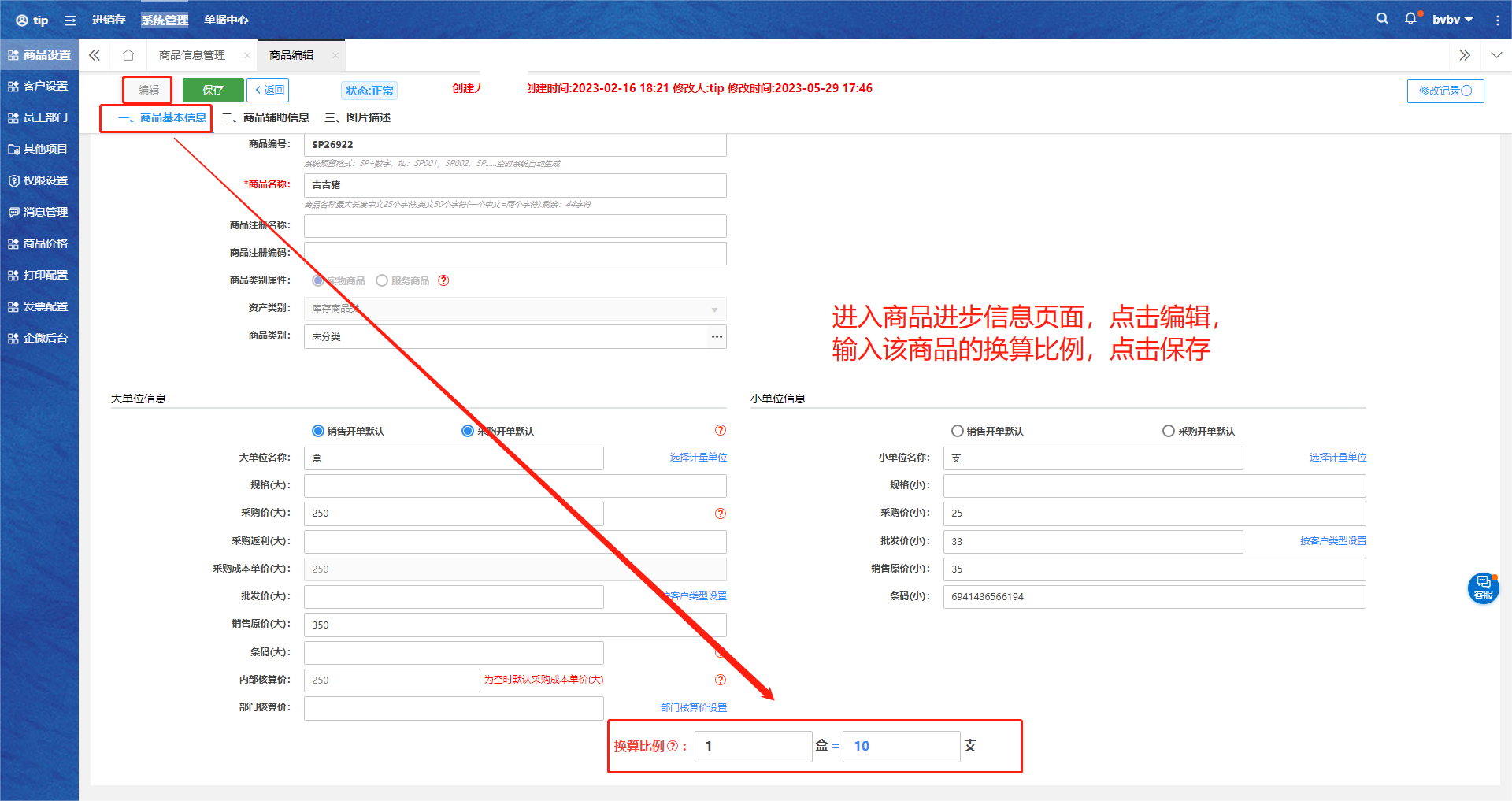Open the notification bell
1512x801 pixels.
[1410, 19]
